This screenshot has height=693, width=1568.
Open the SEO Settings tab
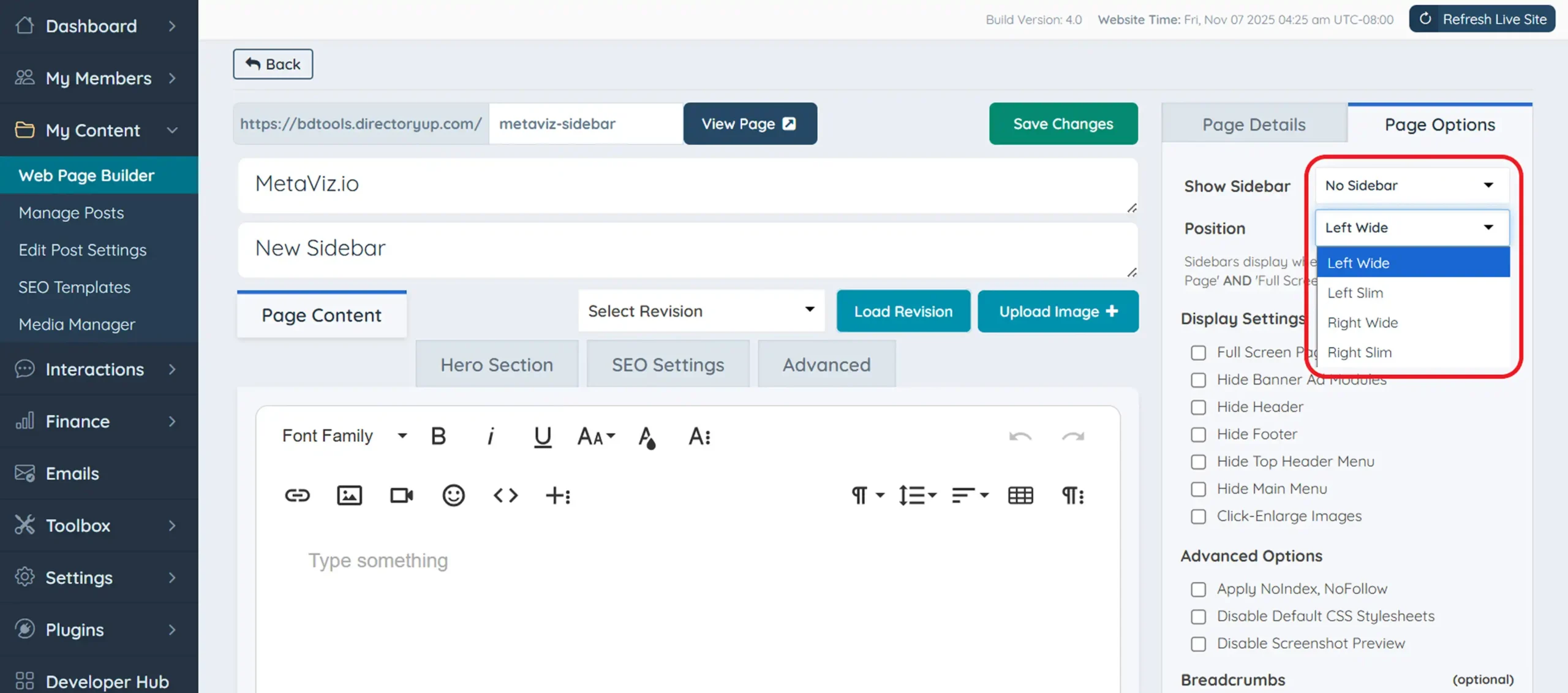[667, 364]
